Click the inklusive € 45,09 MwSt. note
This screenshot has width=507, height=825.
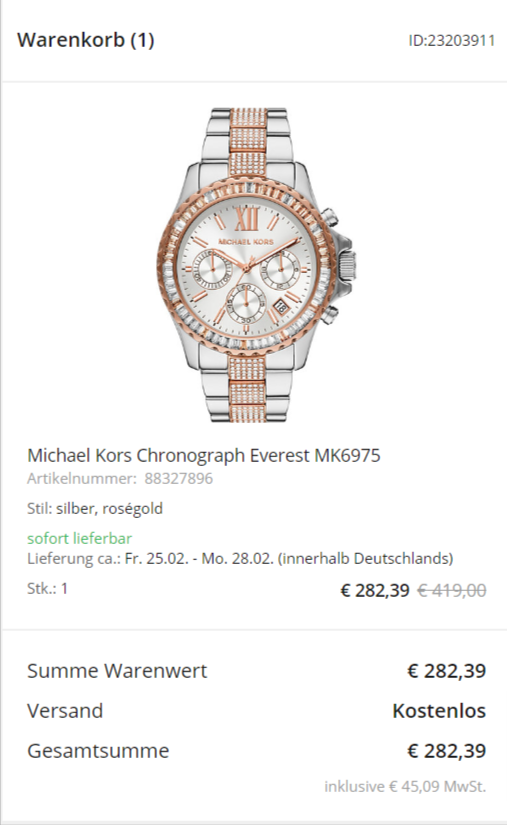405,787
